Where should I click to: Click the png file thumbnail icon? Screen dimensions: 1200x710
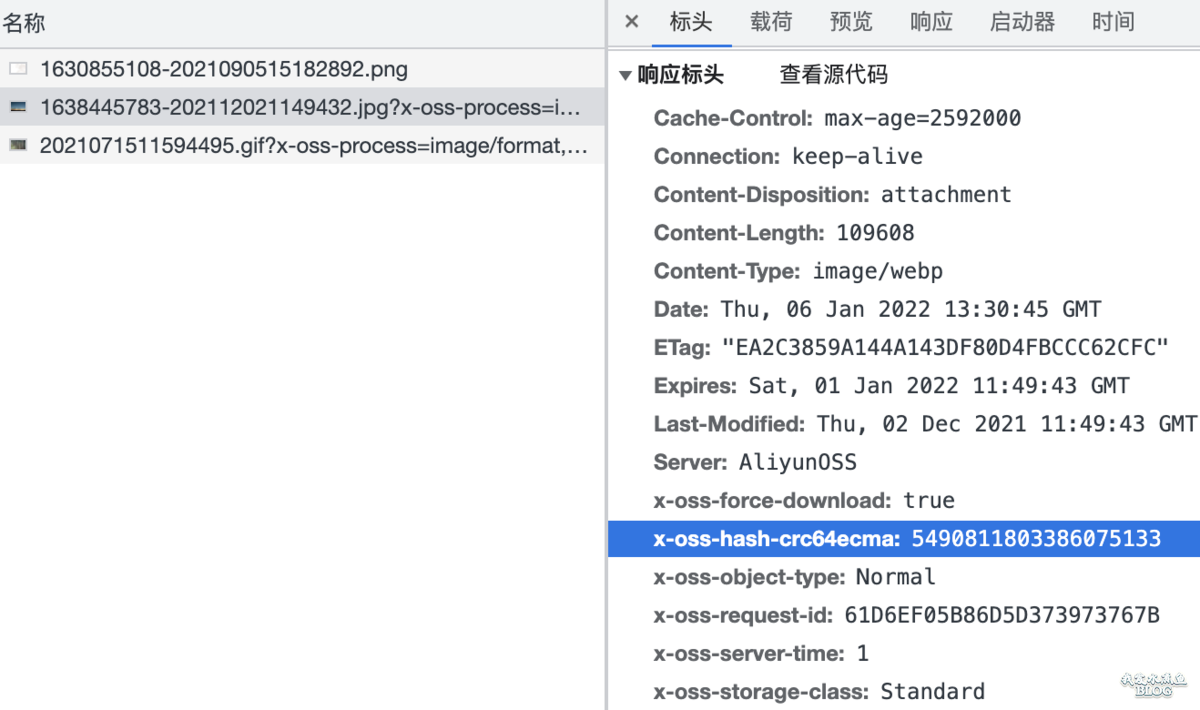tap(18, 69)
